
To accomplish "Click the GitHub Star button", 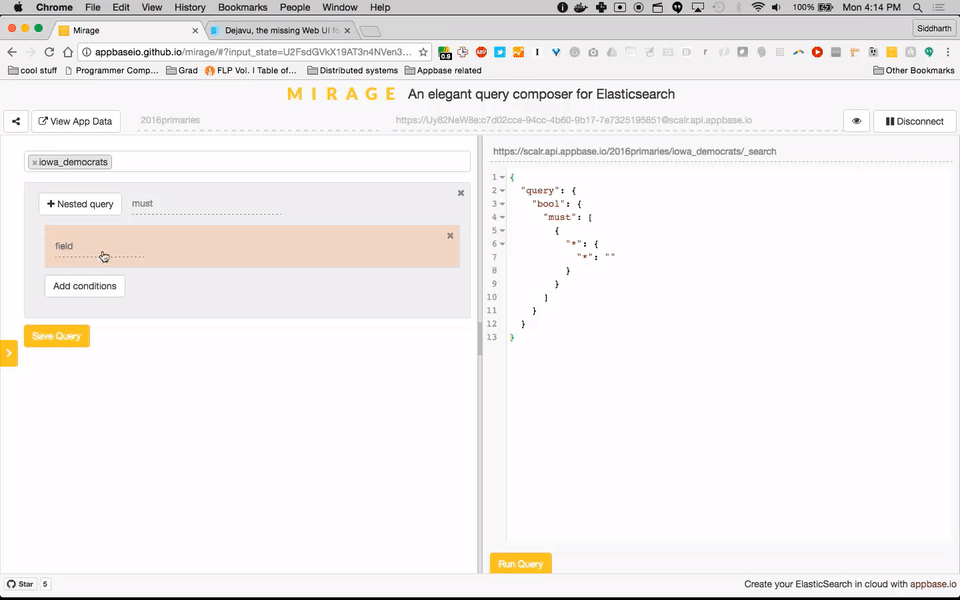I will 20,584.
